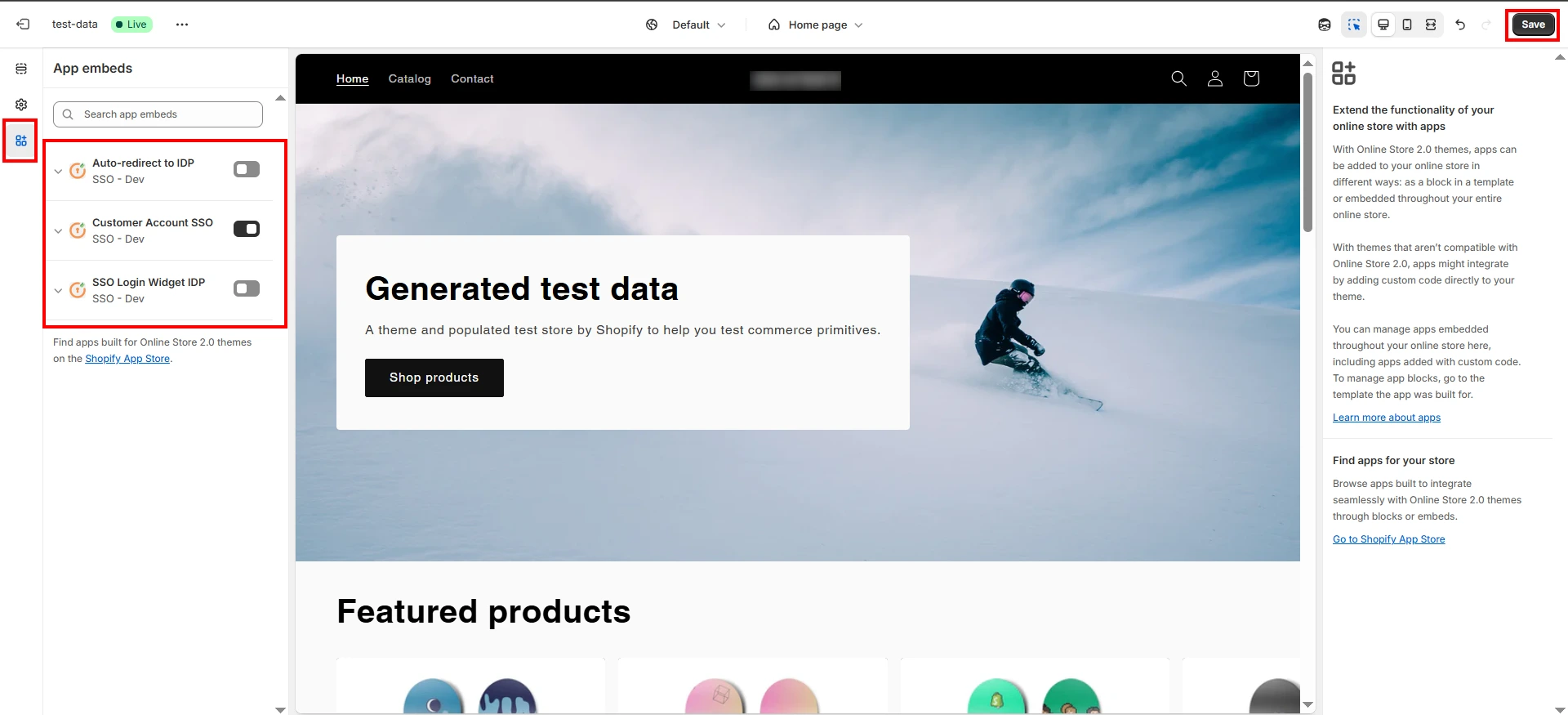The height and width of the screenshot is (715, 1568).
Task: Switch to desktop preview
Action: [1383, 25]
